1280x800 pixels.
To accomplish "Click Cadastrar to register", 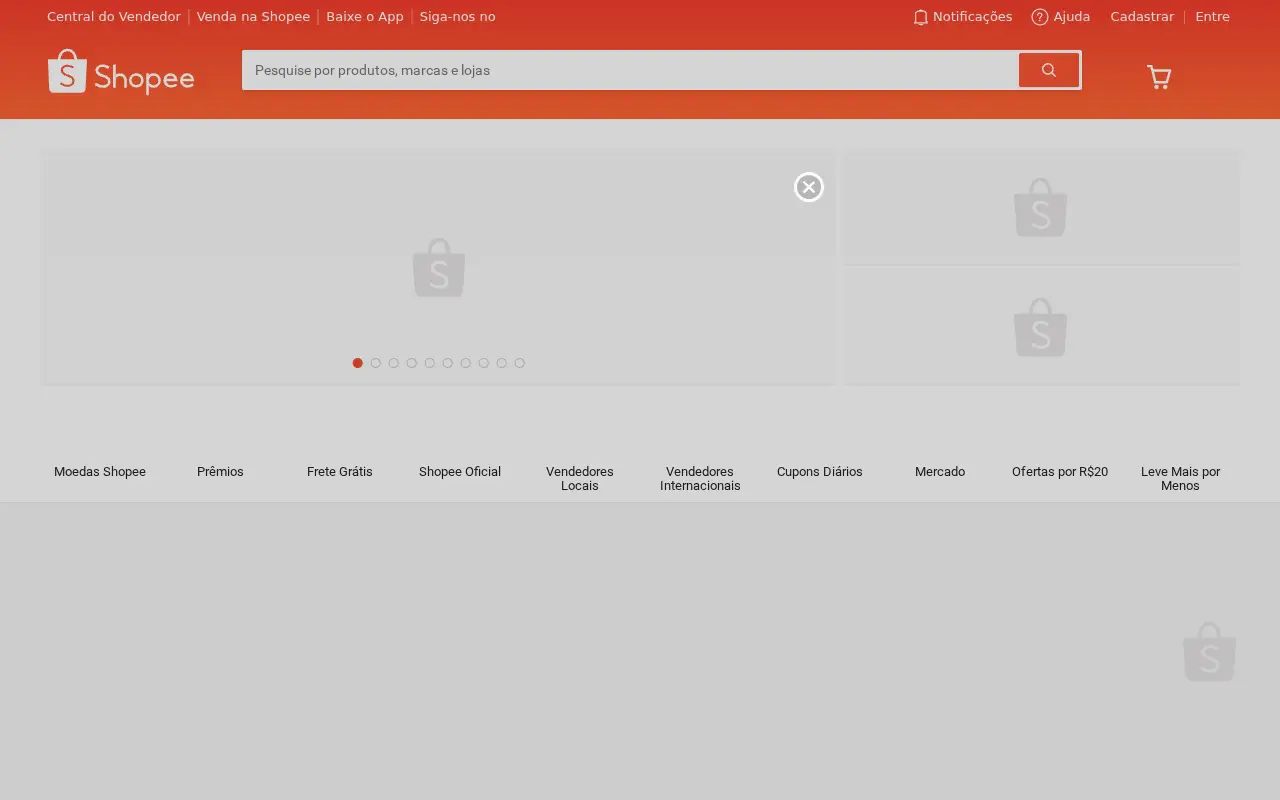I will click(1142, 17).
